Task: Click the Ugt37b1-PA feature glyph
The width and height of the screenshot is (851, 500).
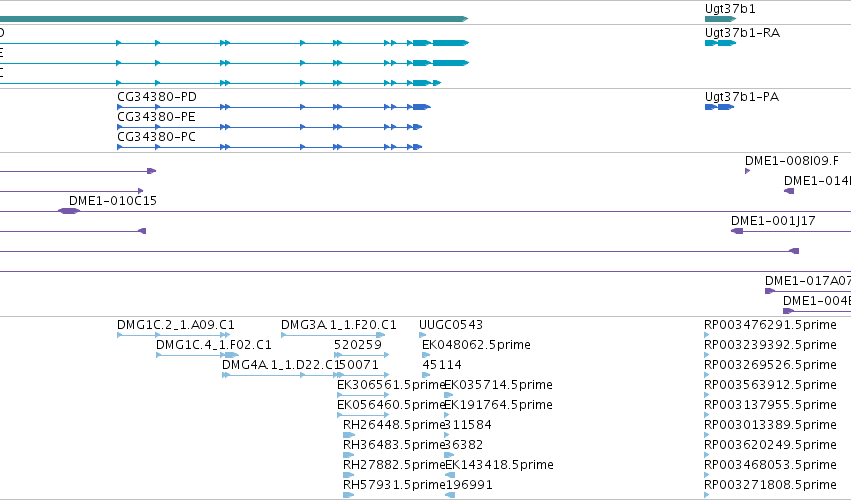Action: tap(719, 107)
